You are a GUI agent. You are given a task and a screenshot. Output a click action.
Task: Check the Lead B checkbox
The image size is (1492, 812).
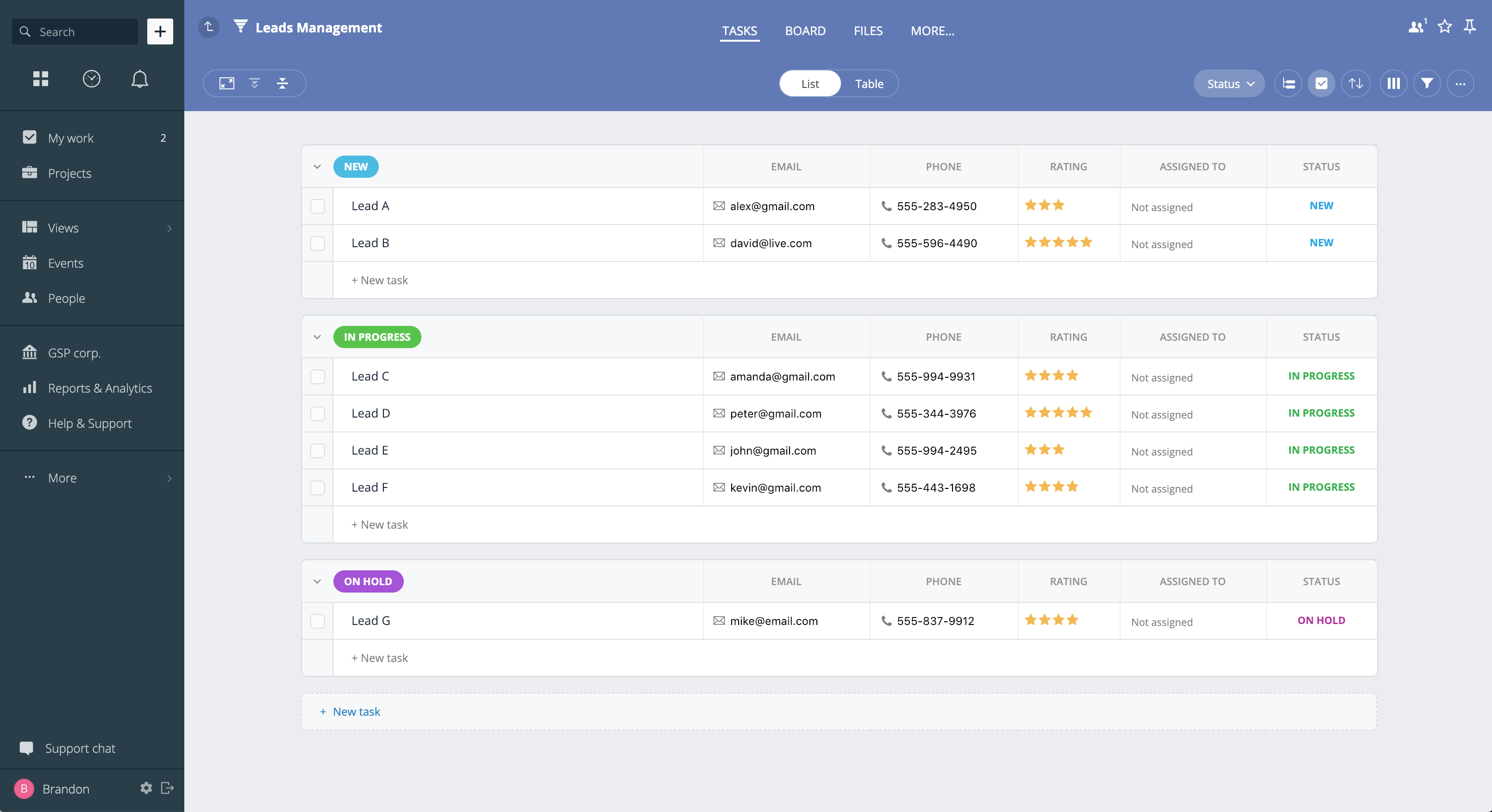click(x=317, y=243)
